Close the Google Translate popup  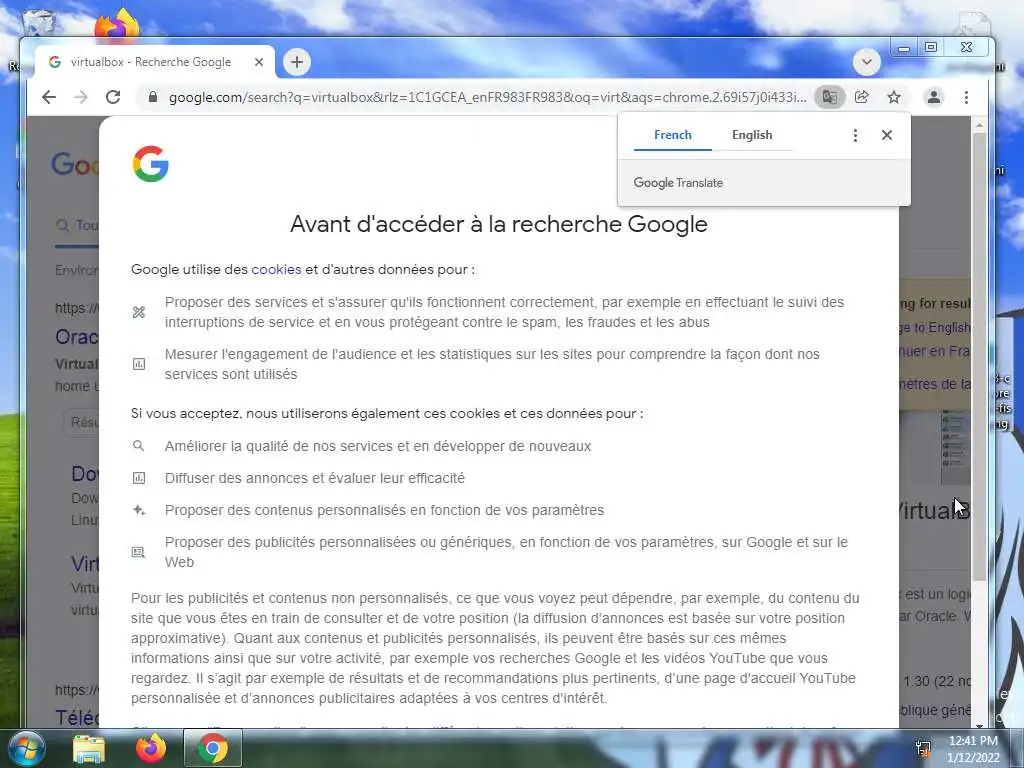coord(887,135)
